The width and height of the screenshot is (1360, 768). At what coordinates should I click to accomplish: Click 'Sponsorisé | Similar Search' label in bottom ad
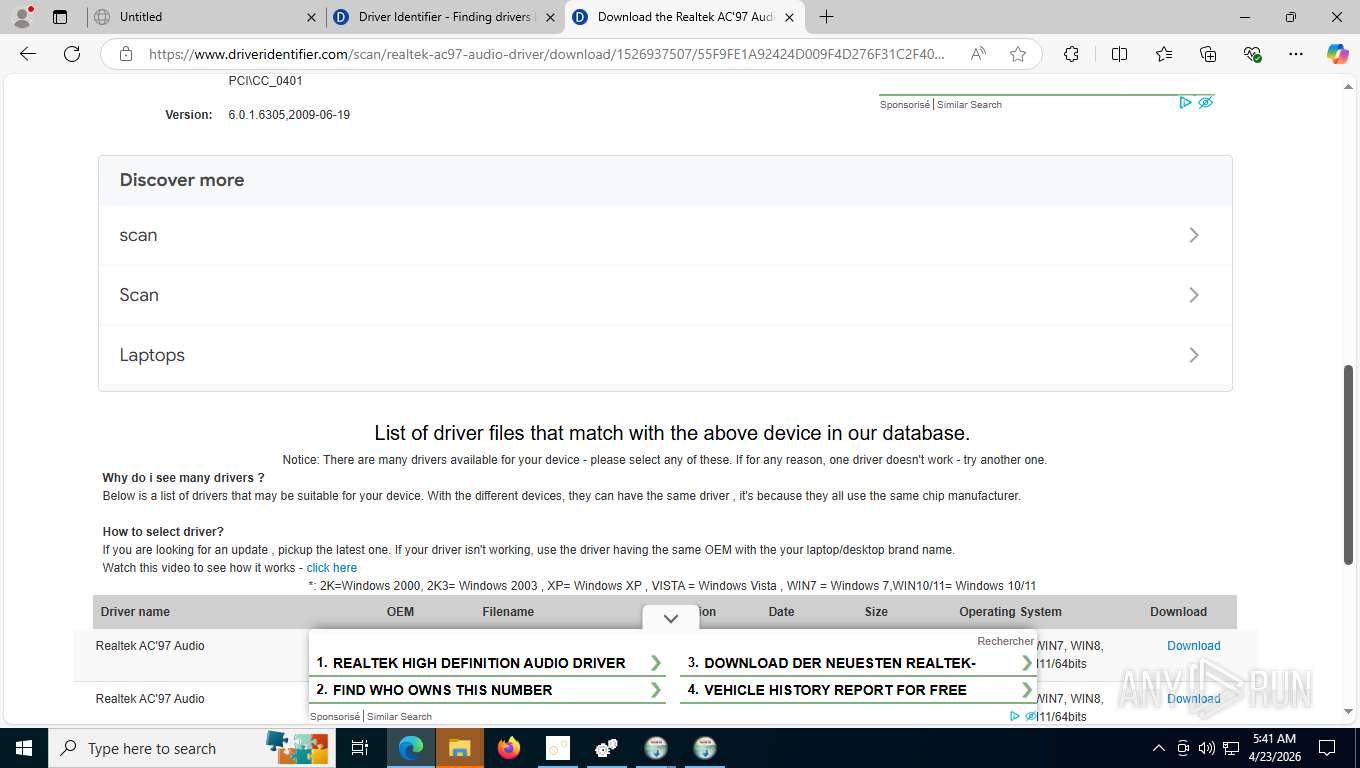point(371,716)
